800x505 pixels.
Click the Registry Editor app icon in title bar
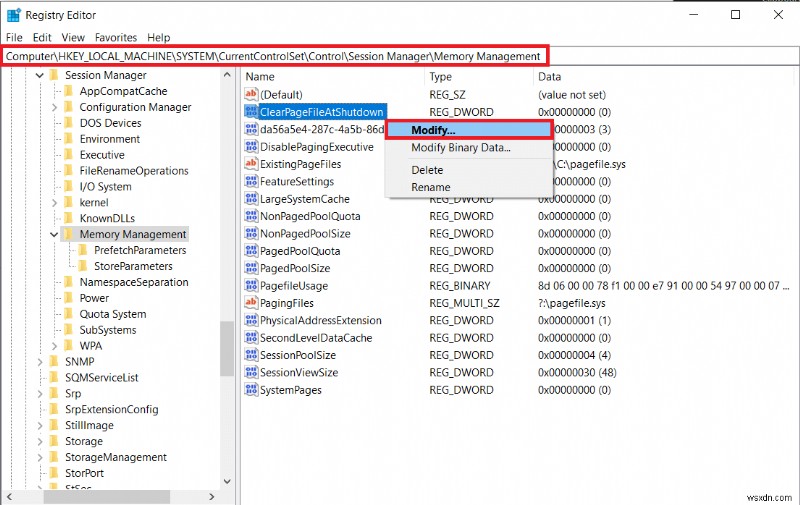[13, 15]
